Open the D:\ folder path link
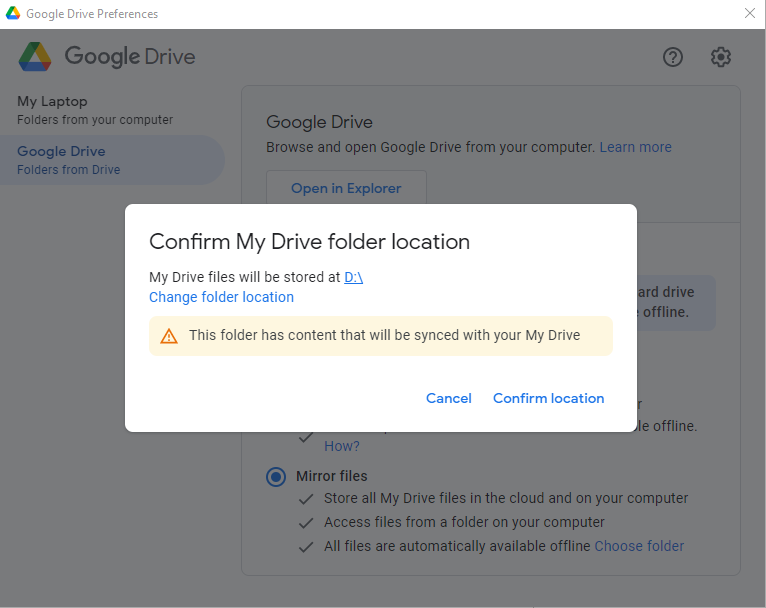 353,277
